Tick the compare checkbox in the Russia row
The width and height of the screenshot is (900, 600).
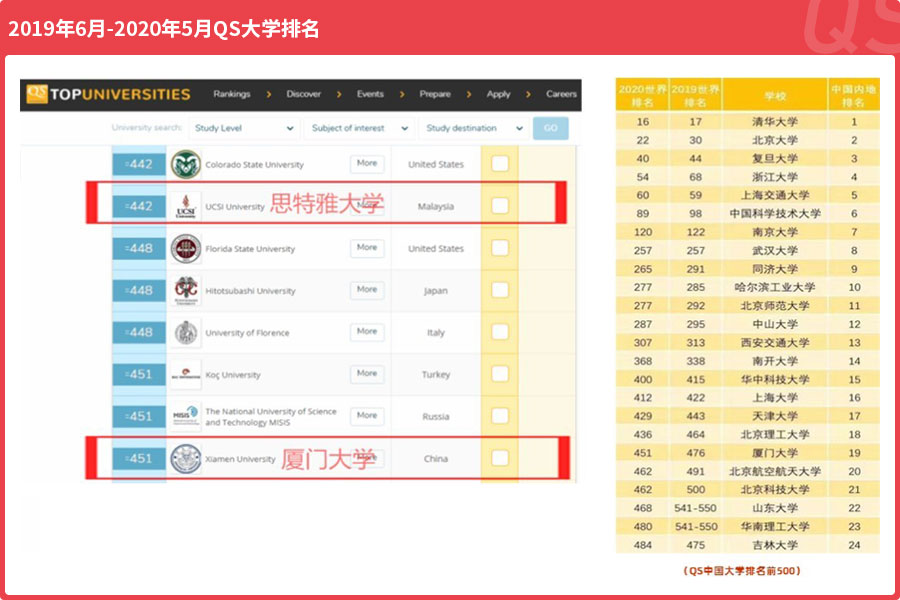point(500,416)
